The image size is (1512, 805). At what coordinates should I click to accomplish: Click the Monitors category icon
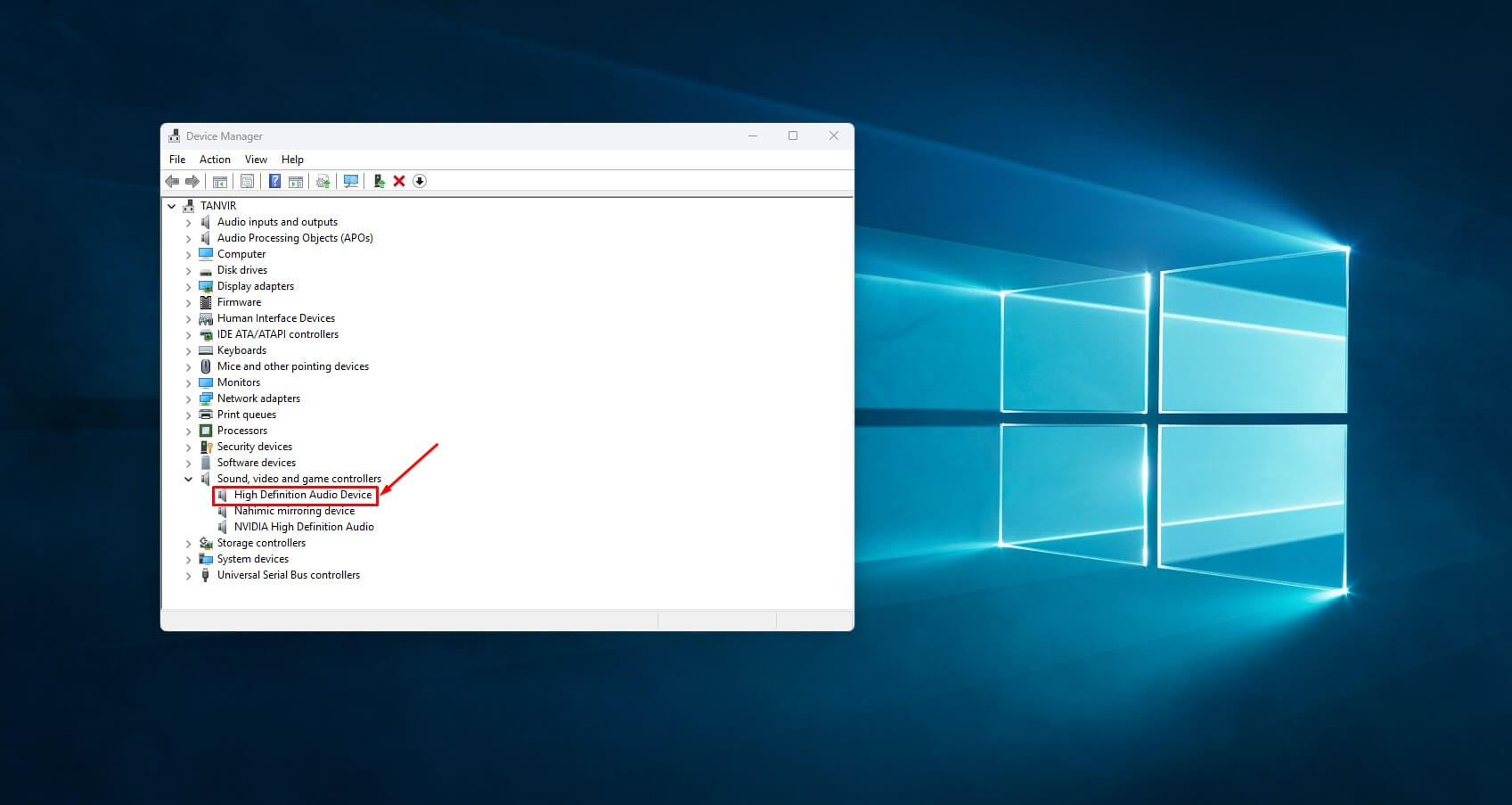pyautogui.click(x=206, y=382)
